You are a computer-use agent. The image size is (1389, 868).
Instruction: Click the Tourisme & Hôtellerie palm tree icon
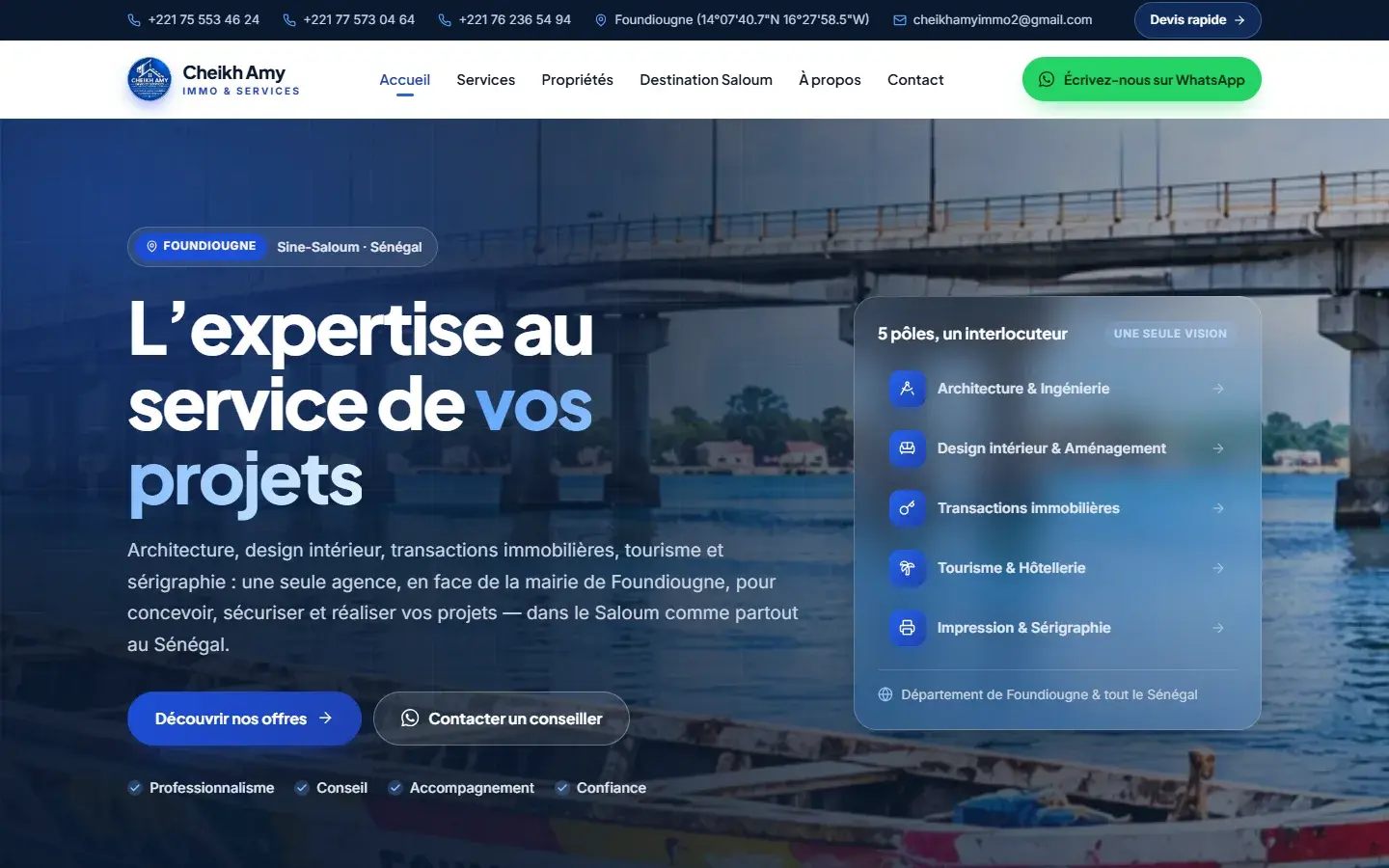coord(907,568)
